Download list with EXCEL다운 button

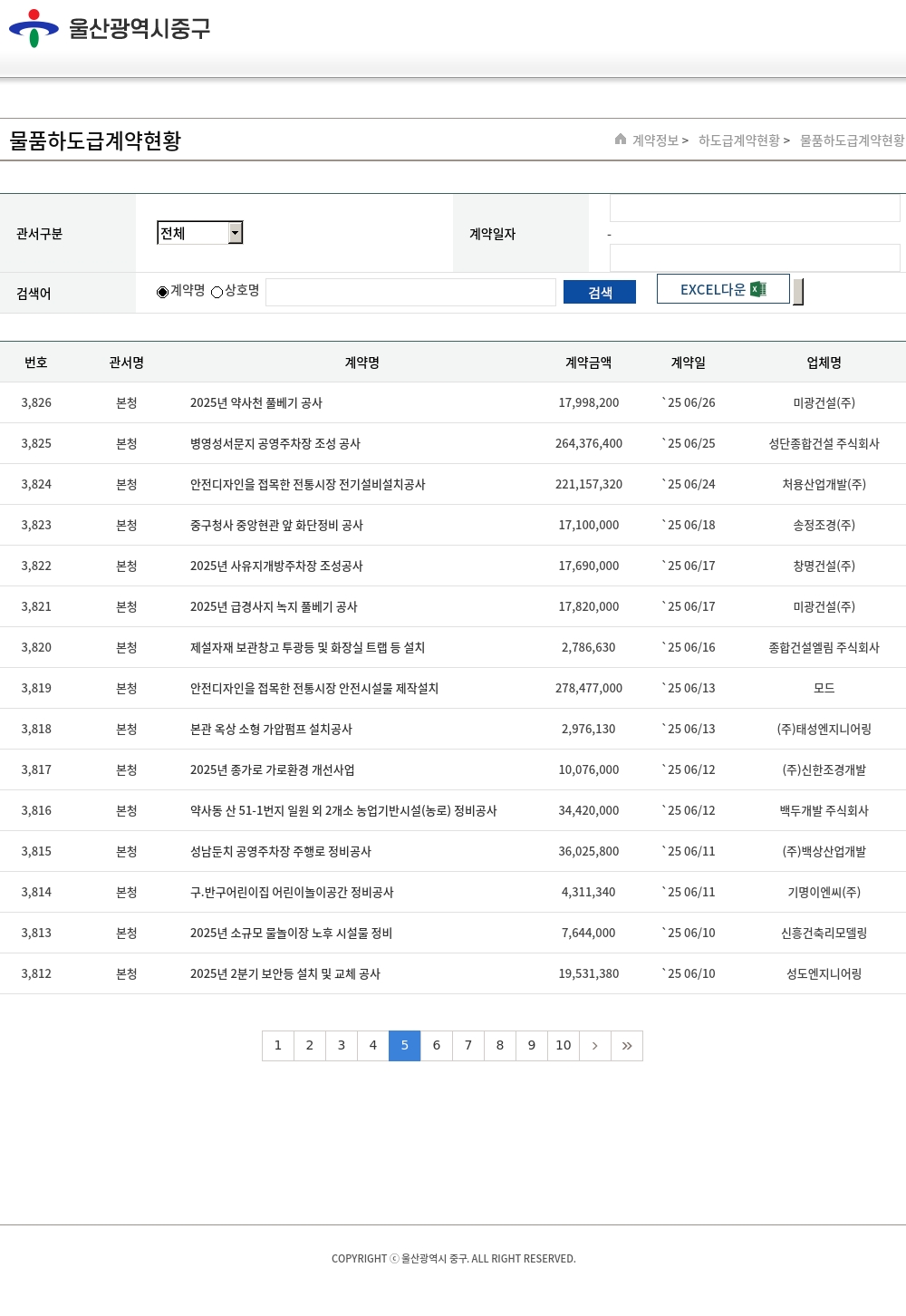pos(723,289)
